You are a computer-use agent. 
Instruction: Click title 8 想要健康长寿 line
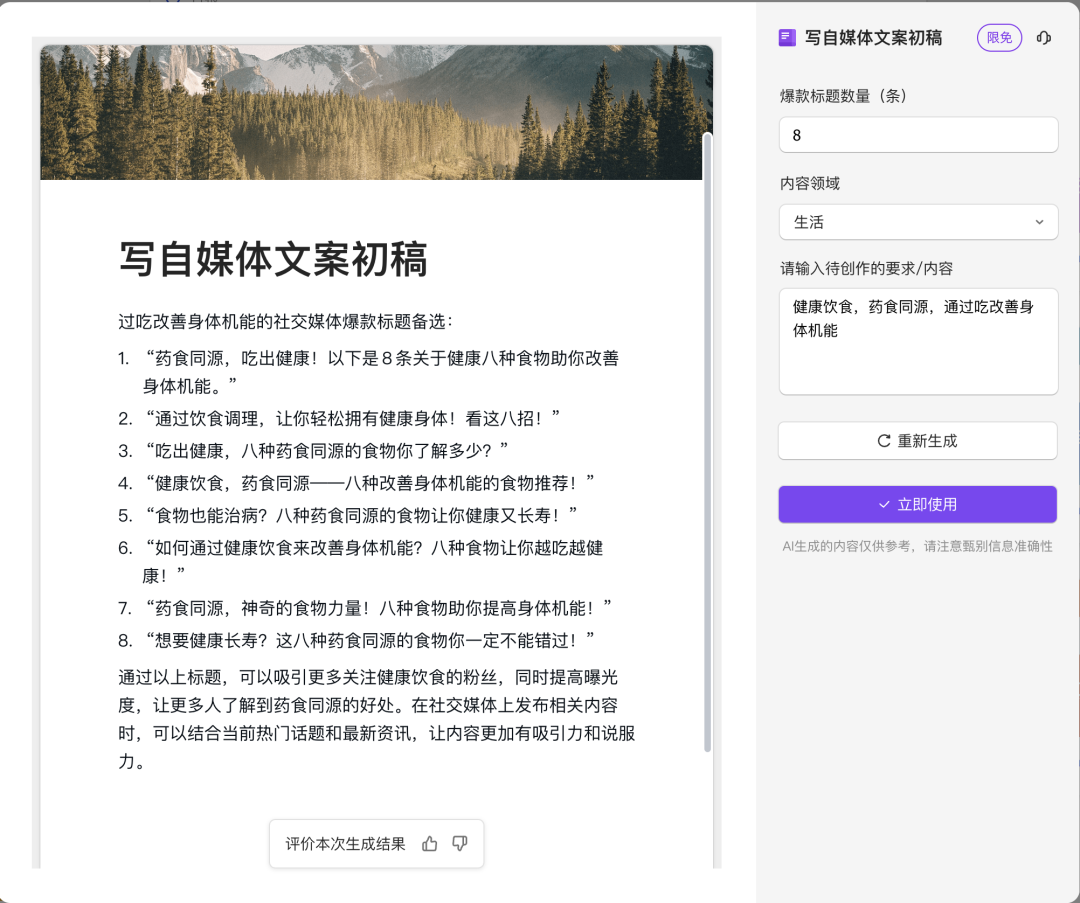(x=356, y=641)
